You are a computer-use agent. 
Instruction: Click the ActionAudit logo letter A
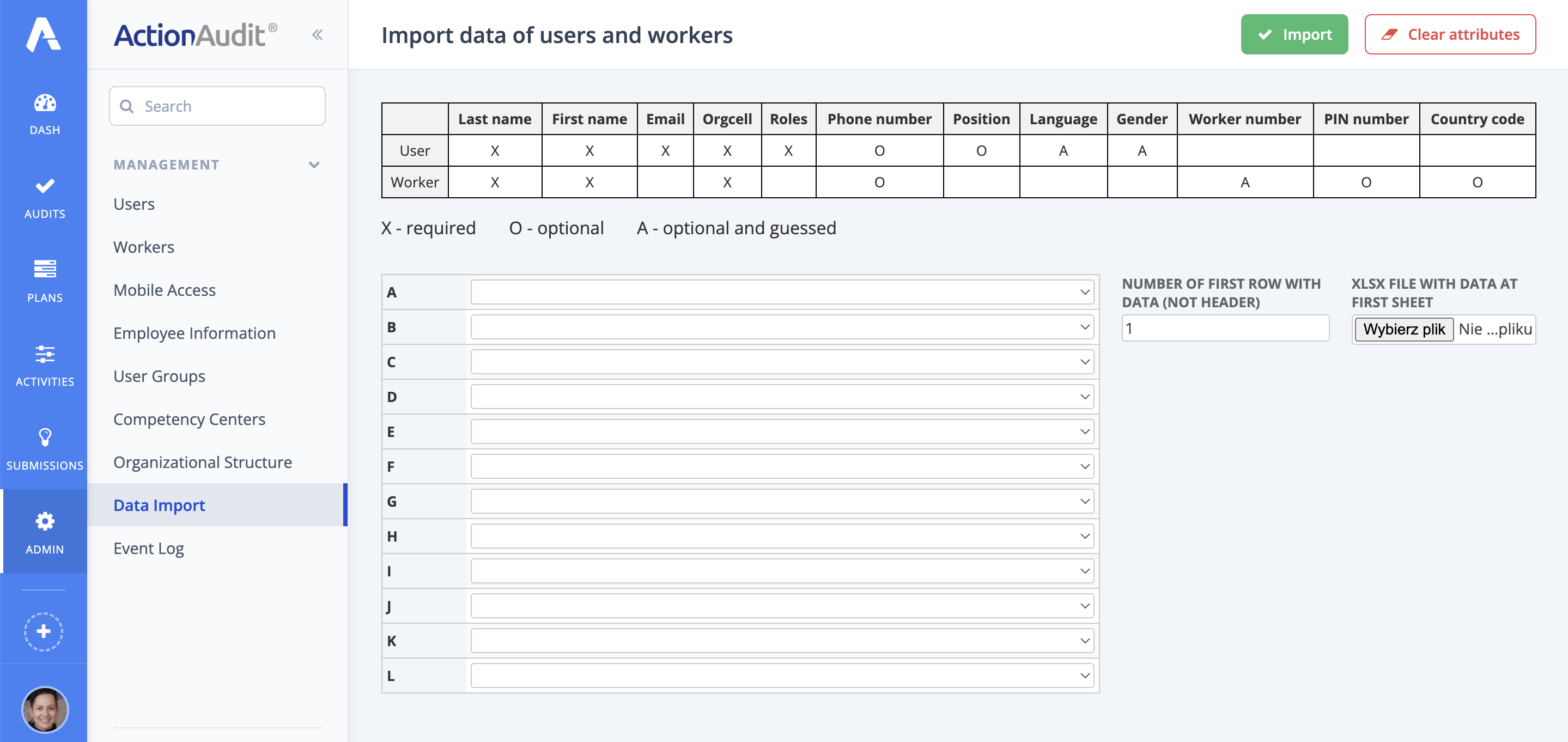(x=44, y=35)
